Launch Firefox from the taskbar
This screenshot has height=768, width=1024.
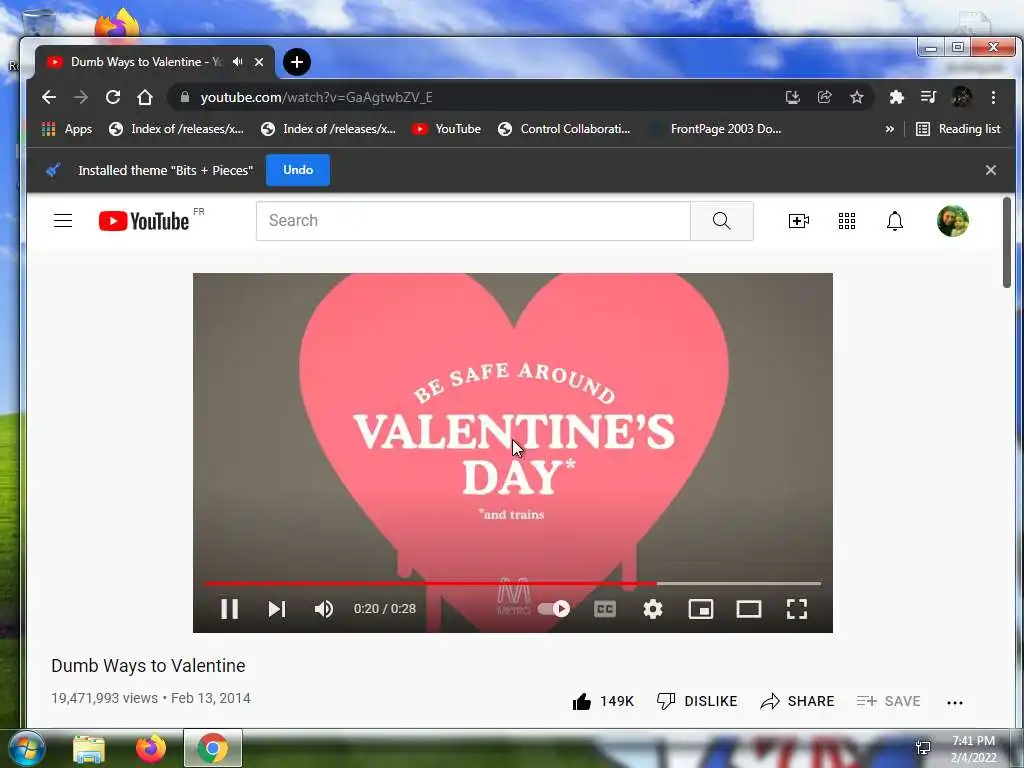coord(151,748)
